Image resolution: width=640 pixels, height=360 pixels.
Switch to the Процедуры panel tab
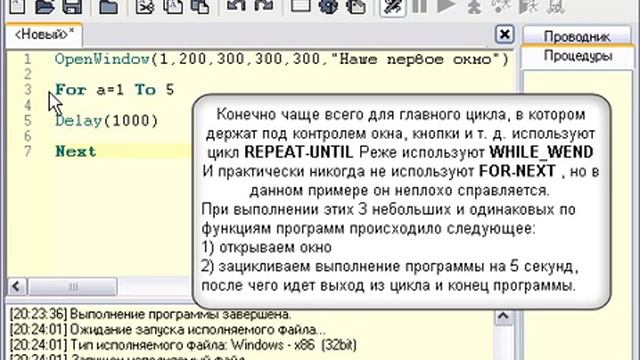point(578,56)
